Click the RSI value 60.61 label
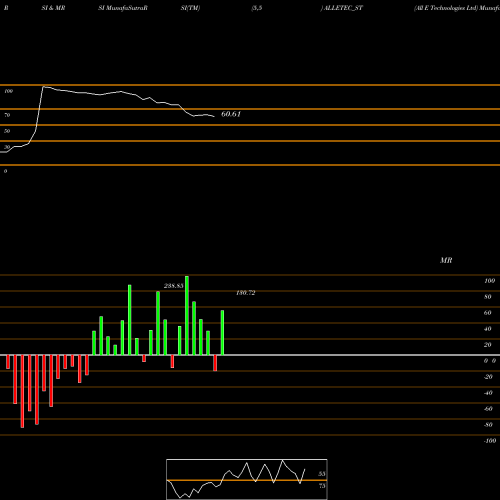Screen dimensions: 500x500 pyautogui.click(x=231, y=114)
